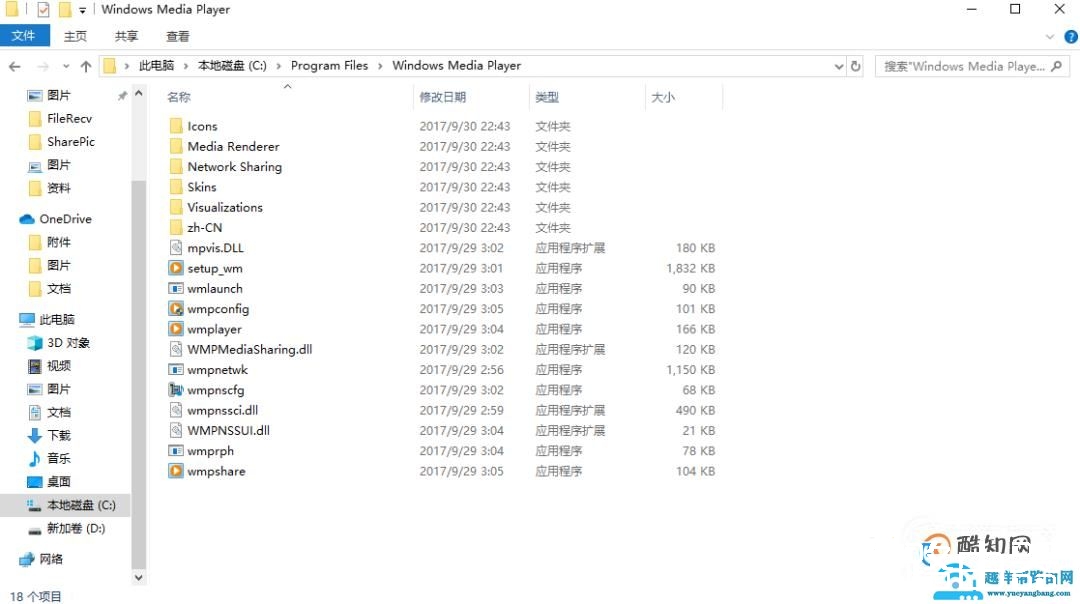Click the OneDrive cloud icon in sidebar
The height and width of the screenshot is (604, 1080).
[x=27, y=219]
